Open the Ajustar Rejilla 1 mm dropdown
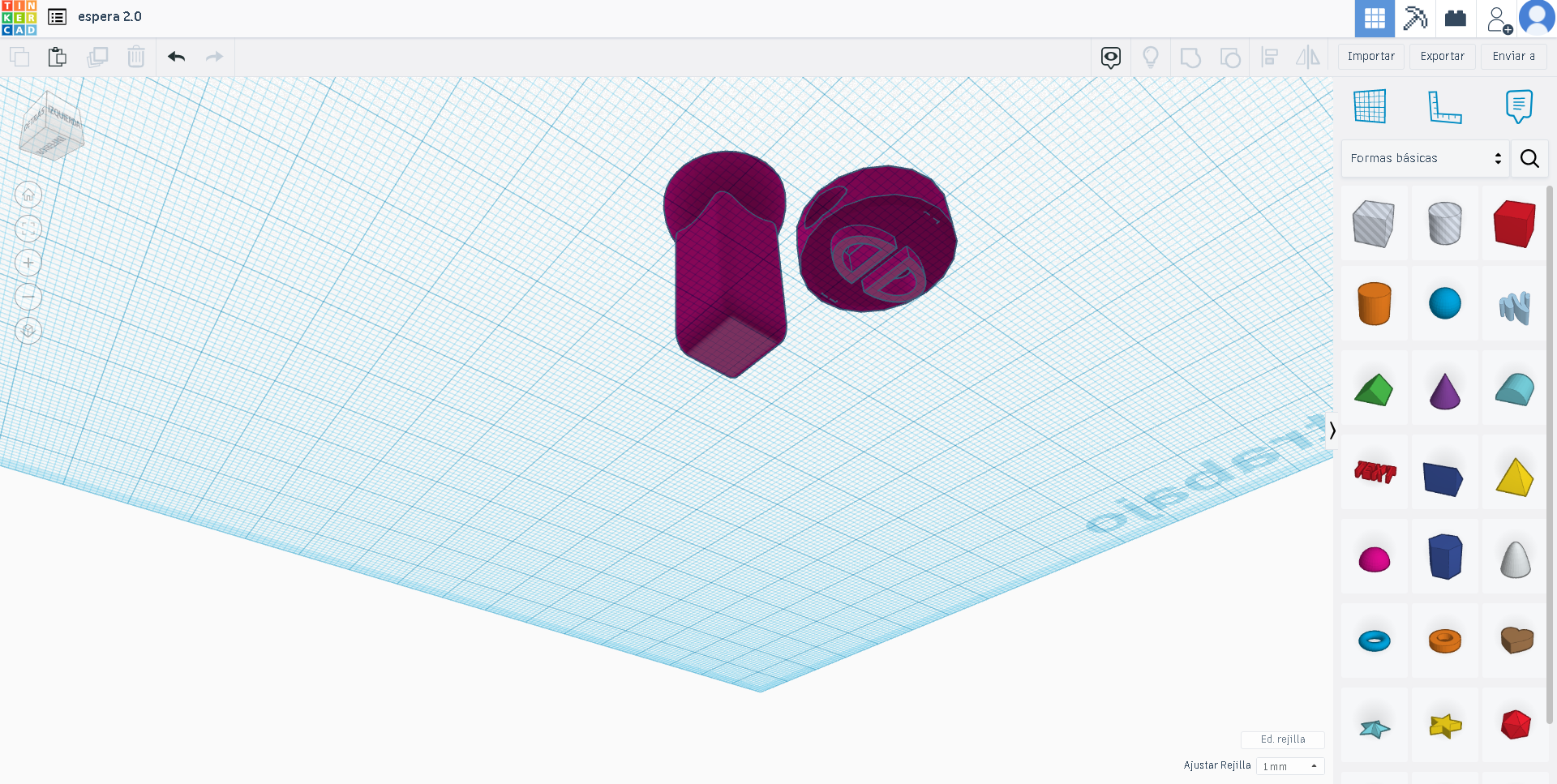 point(1290,766)
